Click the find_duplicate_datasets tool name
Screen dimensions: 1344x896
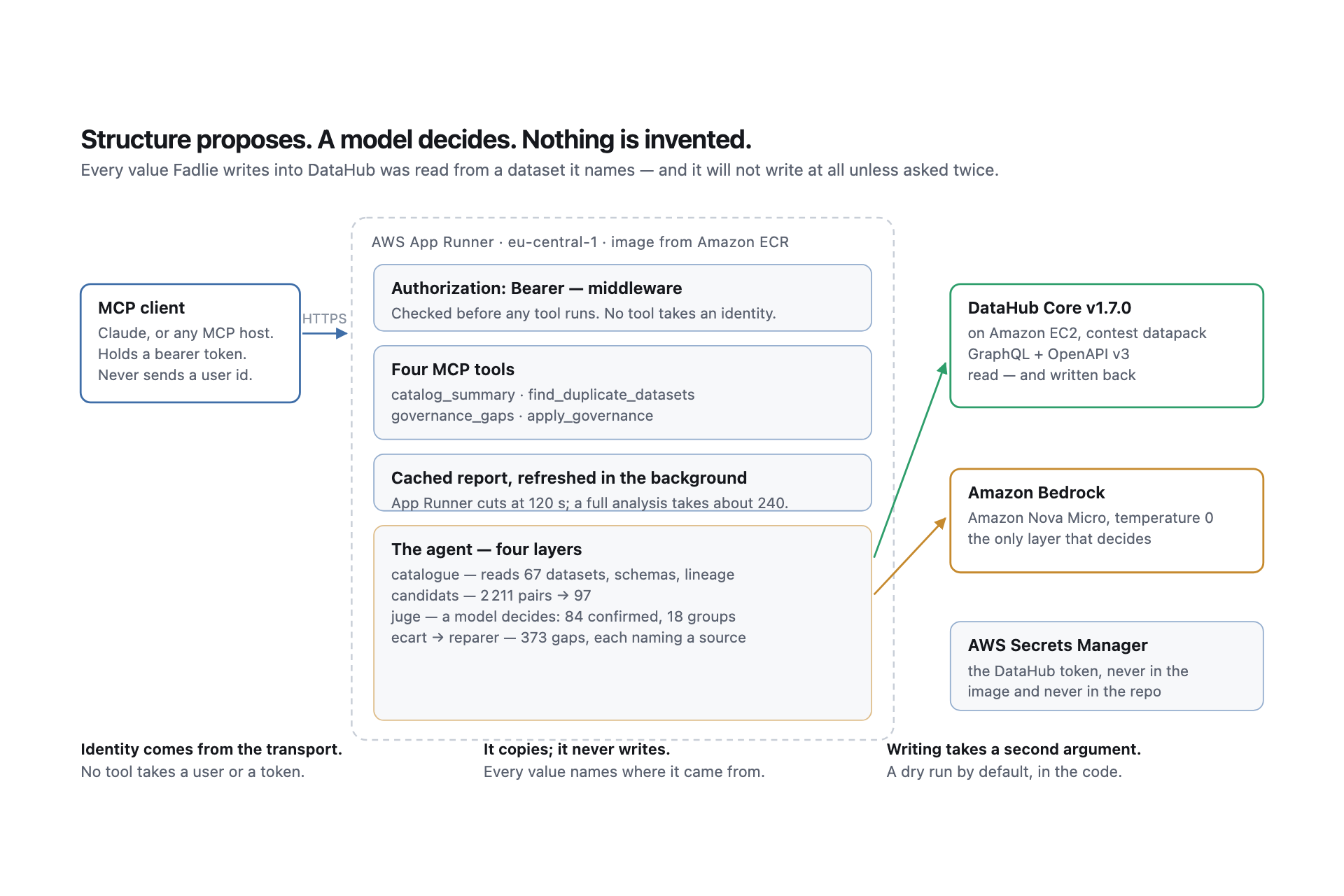(x=611, y=395)
